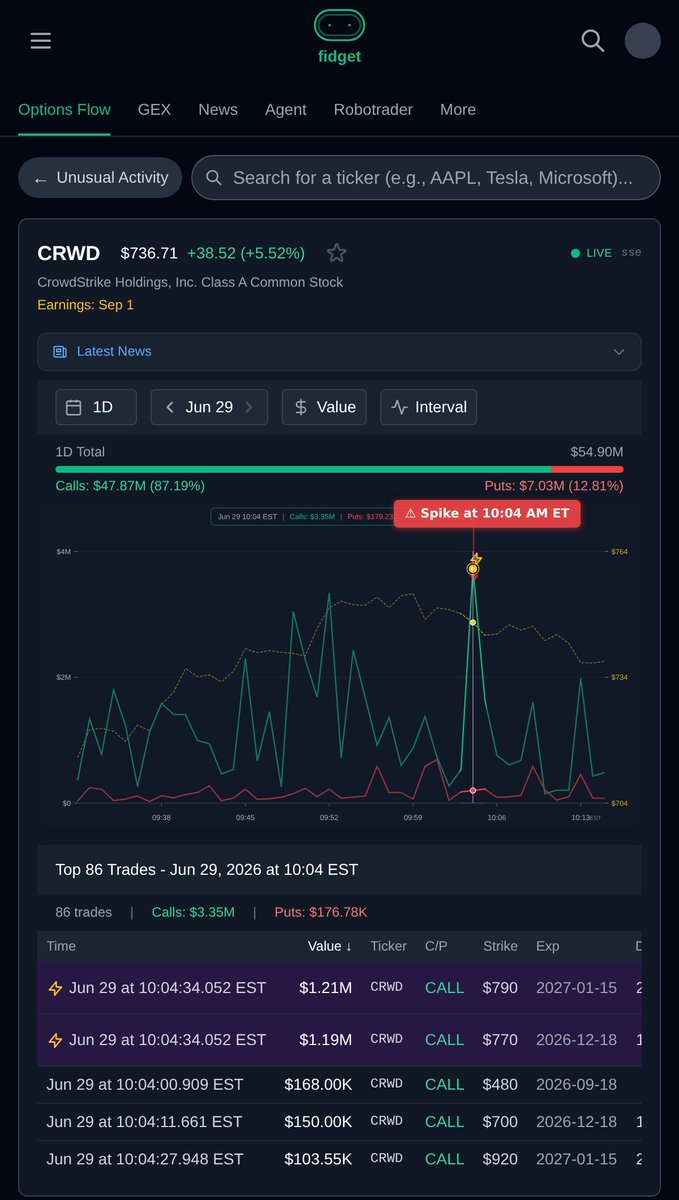Go to next day with right chevron

(x=249, y=407)
